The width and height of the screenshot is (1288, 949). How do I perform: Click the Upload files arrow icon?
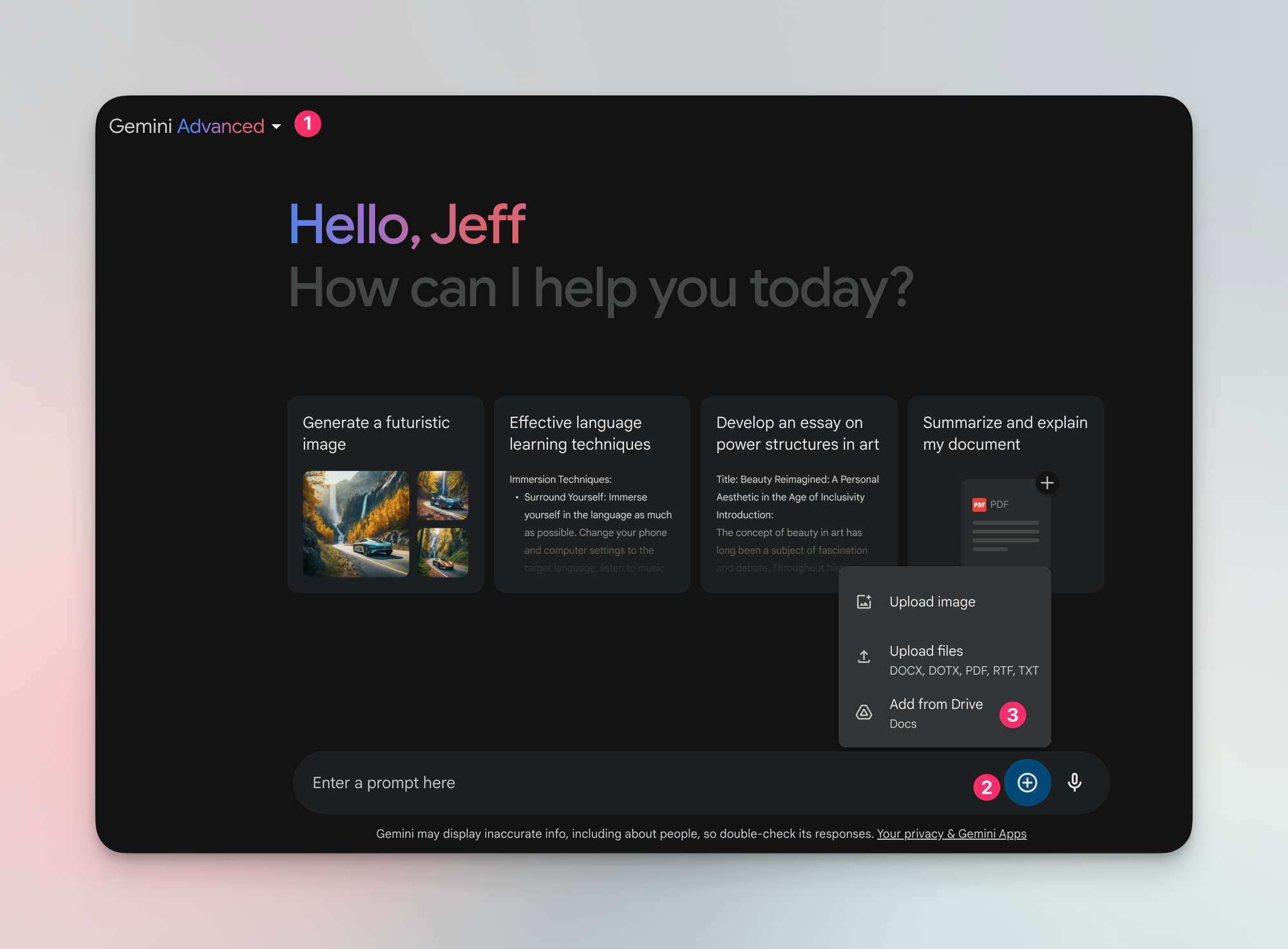click(x=864, y=657)
